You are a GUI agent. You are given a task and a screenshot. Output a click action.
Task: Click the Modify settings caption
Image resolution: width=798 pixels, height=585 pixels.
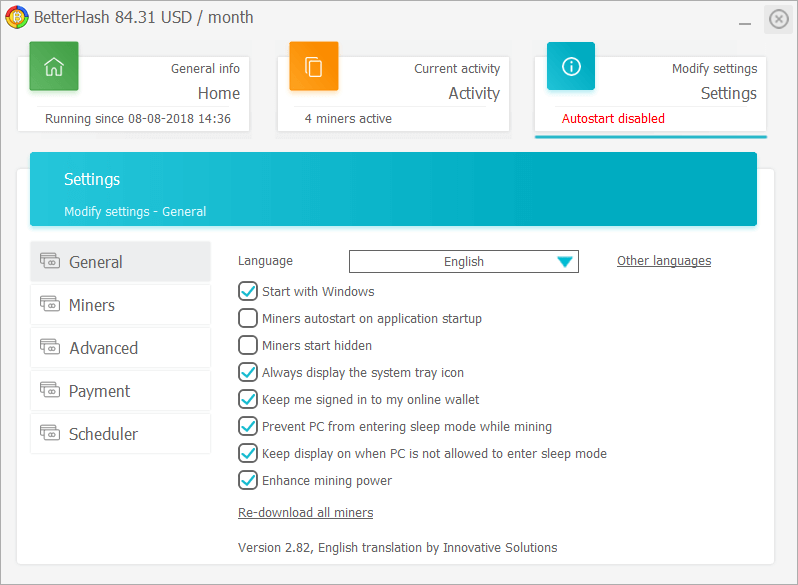[x=715, y=69]
